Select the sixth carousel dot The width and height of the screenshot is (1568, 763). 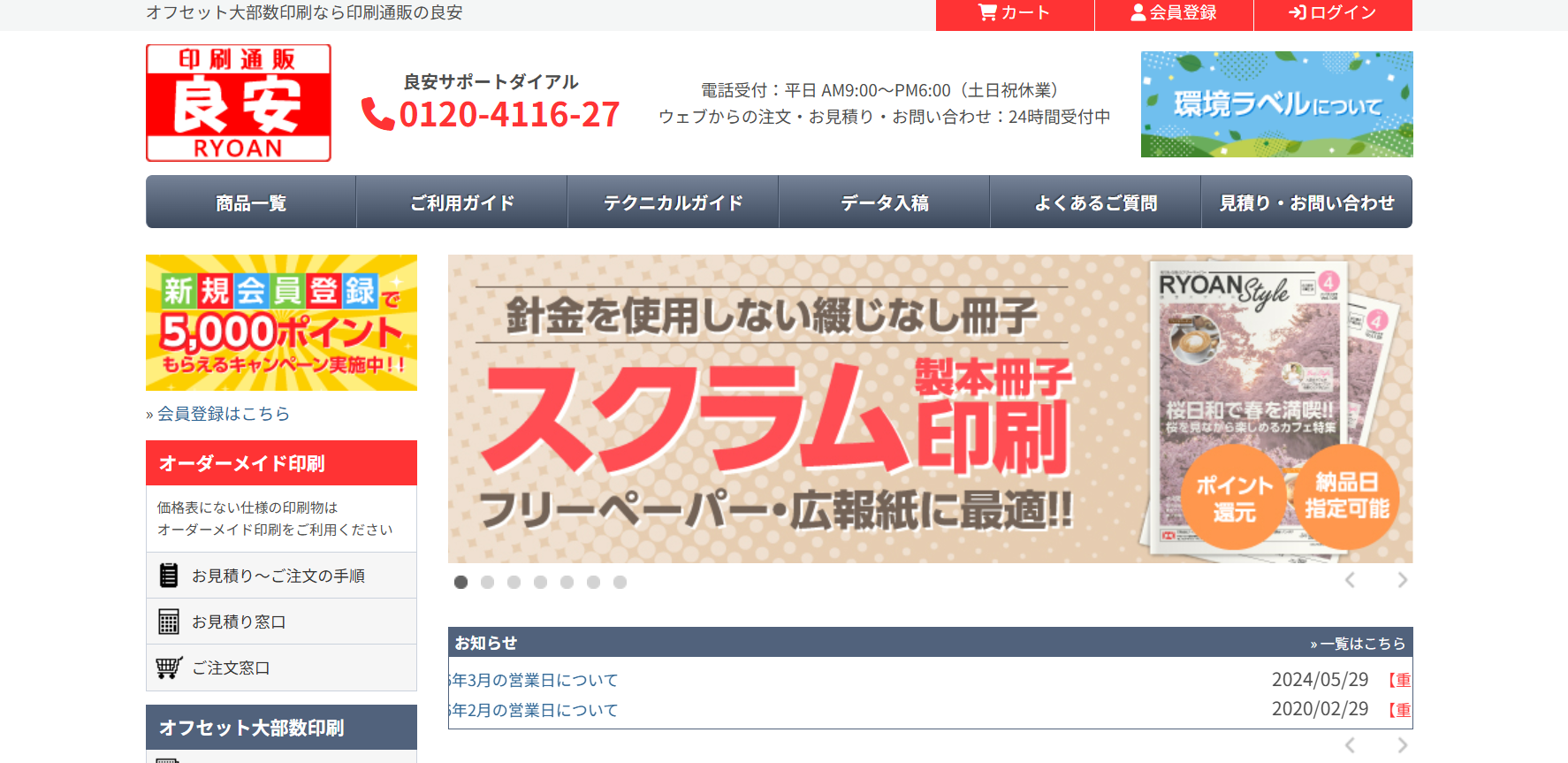click(593, 582)
